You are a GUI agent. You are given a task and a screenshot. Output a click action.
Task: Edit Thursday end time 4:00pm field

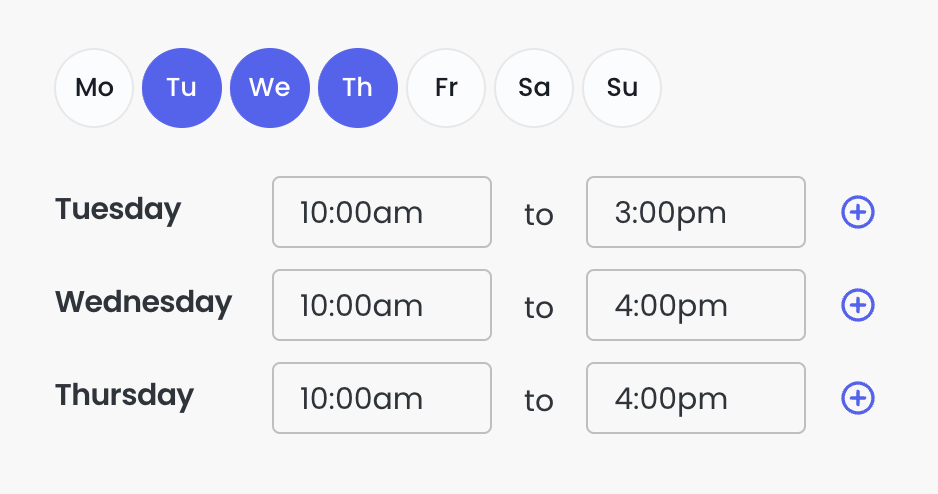[696, 398]
